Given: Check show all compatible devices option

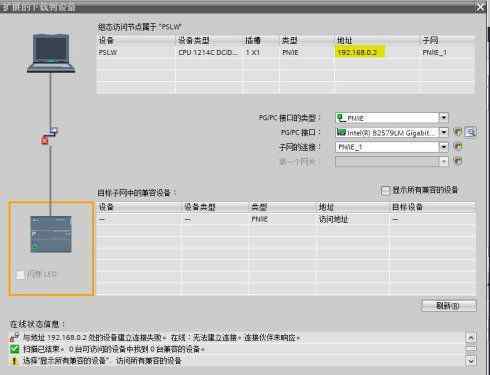Looking at the screenshot, I should pyautogui.click(x=385, y=191).
